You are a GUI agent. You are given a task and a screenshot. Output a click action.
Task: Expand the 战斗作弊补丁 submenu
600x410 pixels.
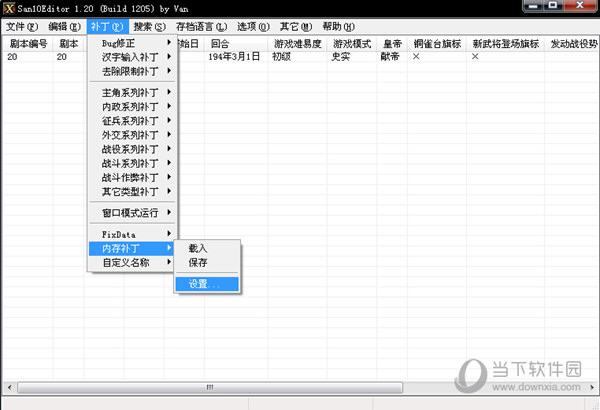(x=132, y=177)
